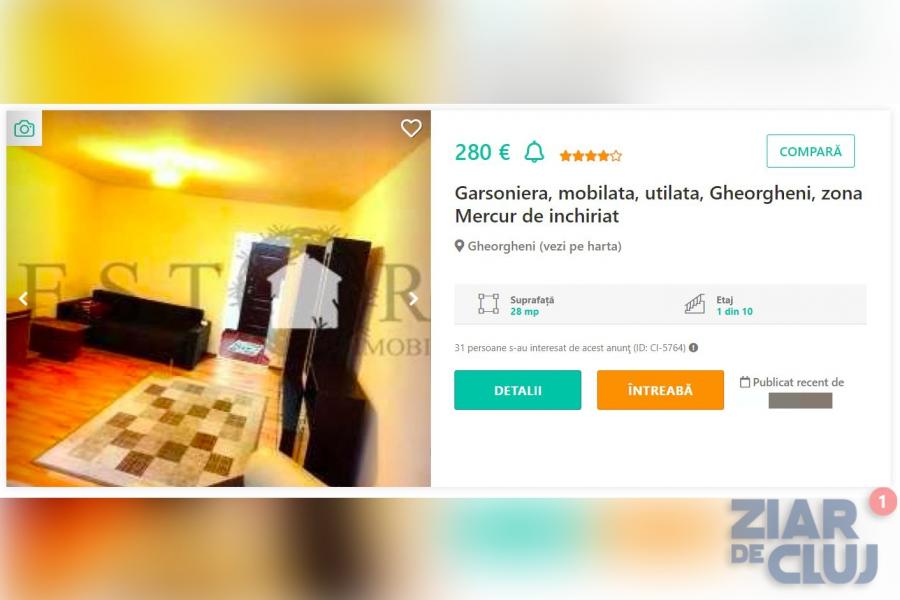Image resolution: width=900 pixels, height=600 pixels.
Task: Click the location pin icon
Action: 459,246
